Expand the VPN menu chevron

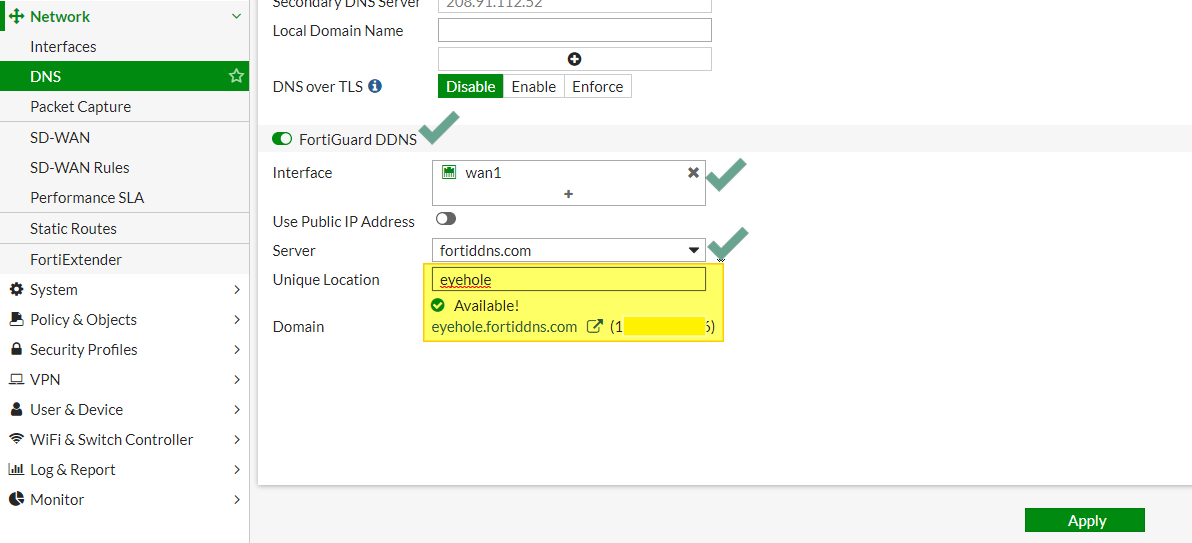click(x=237, y=379)
